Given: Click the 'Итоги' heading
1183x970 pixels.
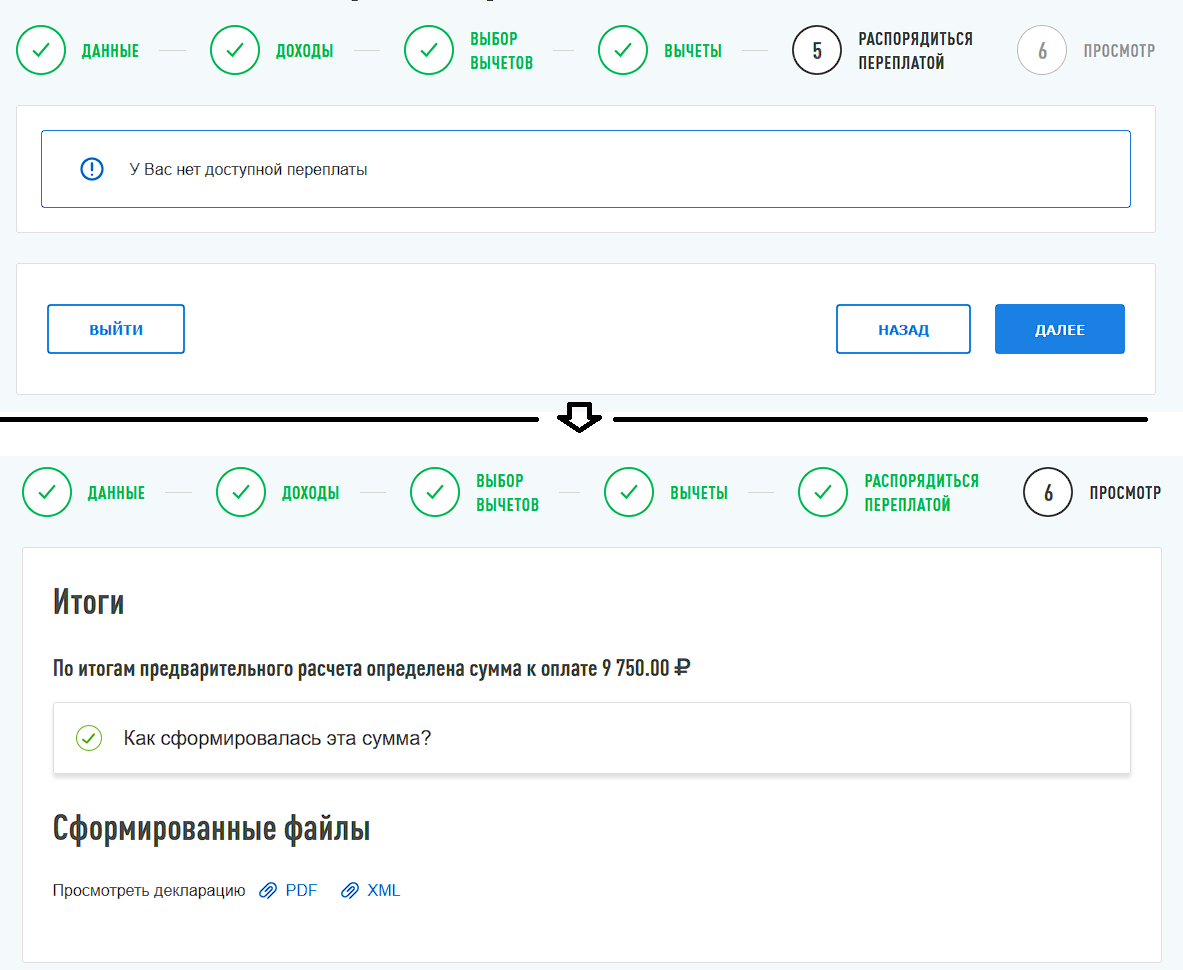Looking at the screenshot, I should coord(88,602).
